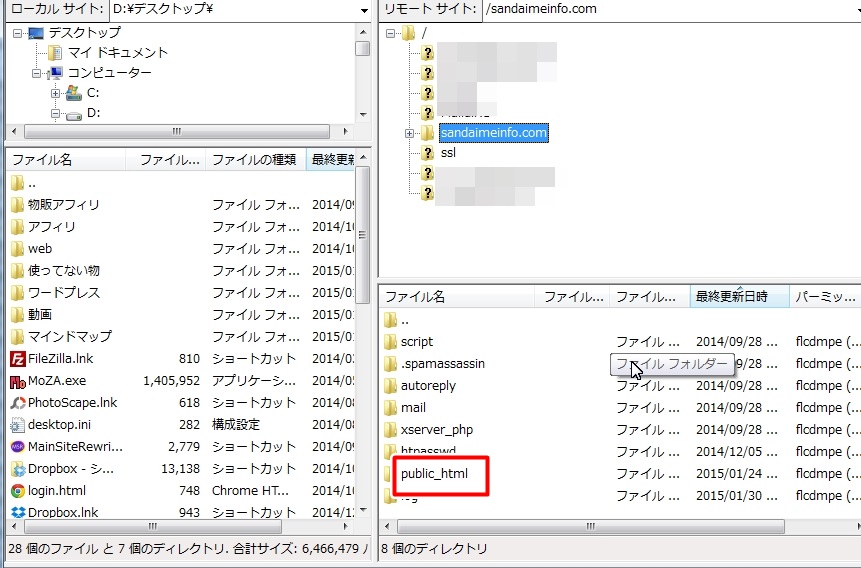
Task: Select the autoreply remote folder
Action: pos(428,386)
